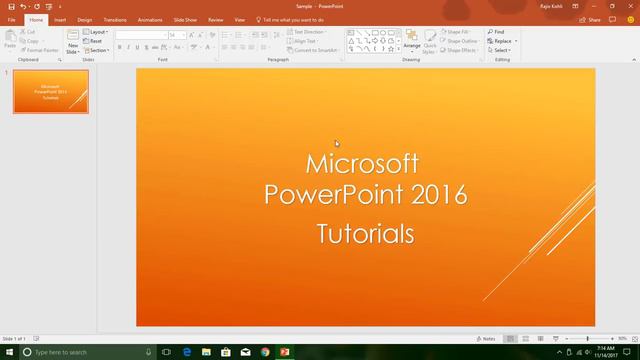The height and width of the screenshot is (360, 640).
Task: Open File Explorer from taskbar
Action: coord(206,352)
